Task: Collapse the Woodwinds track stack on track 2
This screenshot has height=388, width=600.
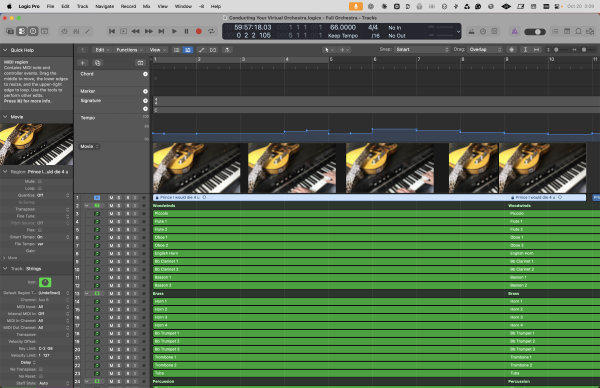Action: coord(87,205)
